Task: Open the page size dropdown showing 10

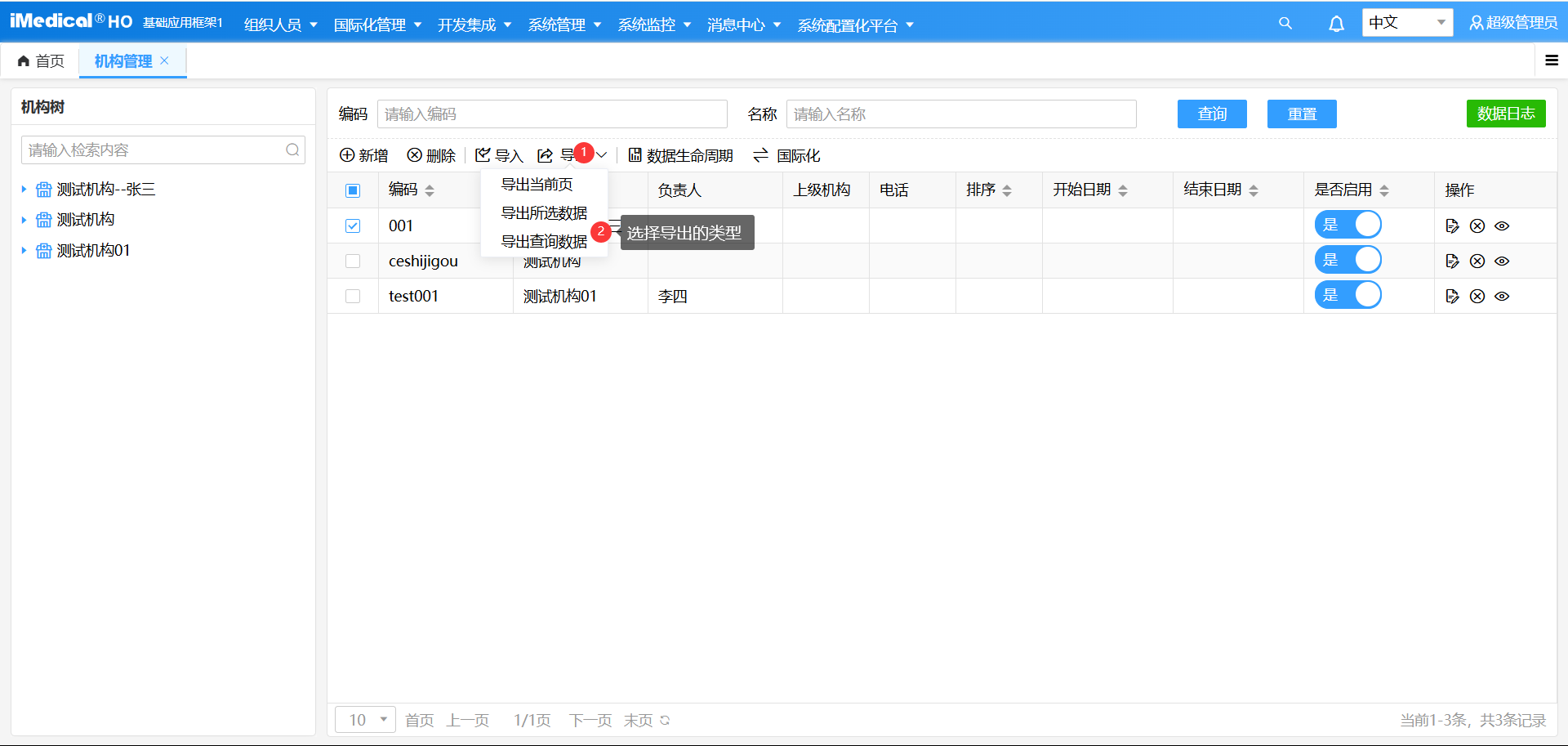Action: pyautogui.click(x=365, y=720)
